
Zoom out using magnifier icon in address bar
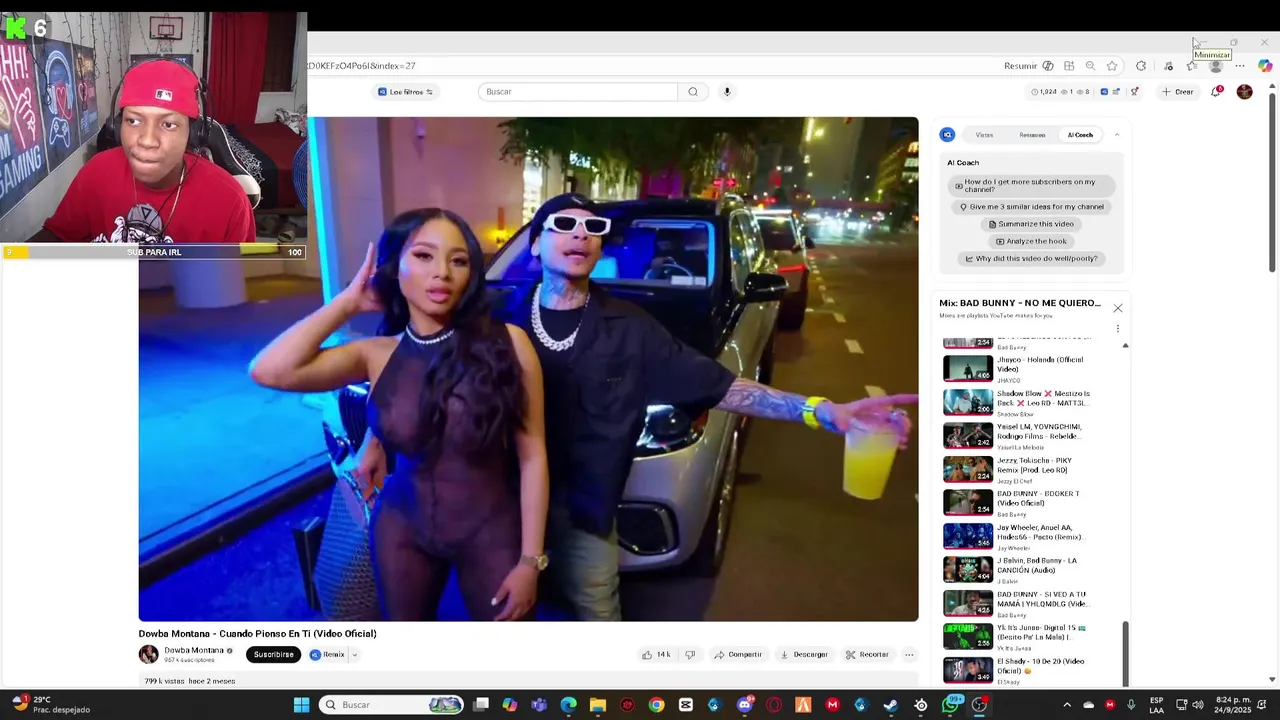(x=1090, y=66)
